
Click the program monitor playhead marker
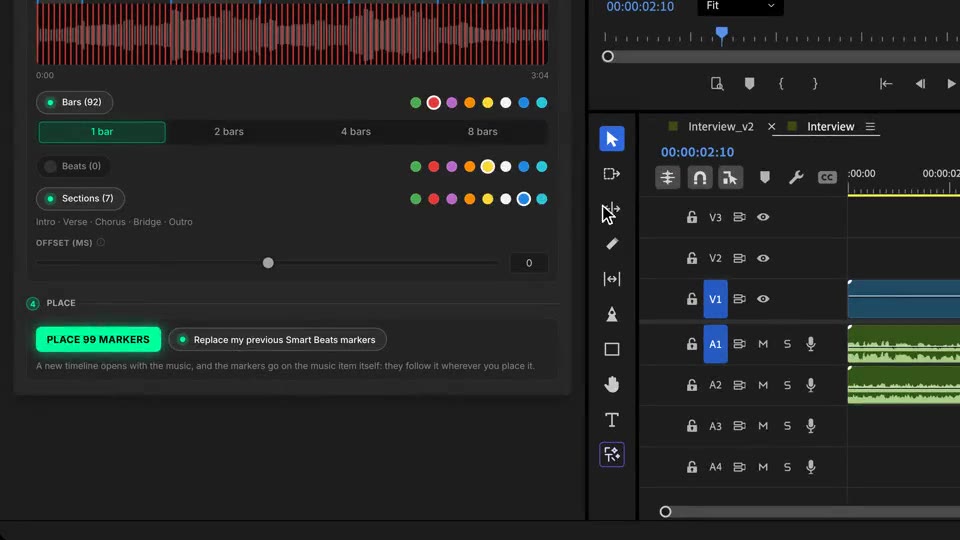[722, 34]
